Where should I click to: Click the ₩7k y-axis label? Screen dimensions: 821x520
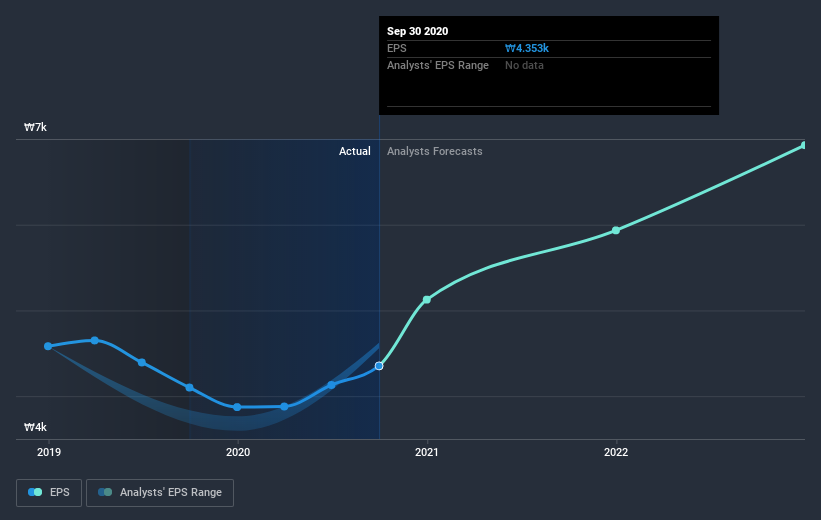[x=35, y=127]
